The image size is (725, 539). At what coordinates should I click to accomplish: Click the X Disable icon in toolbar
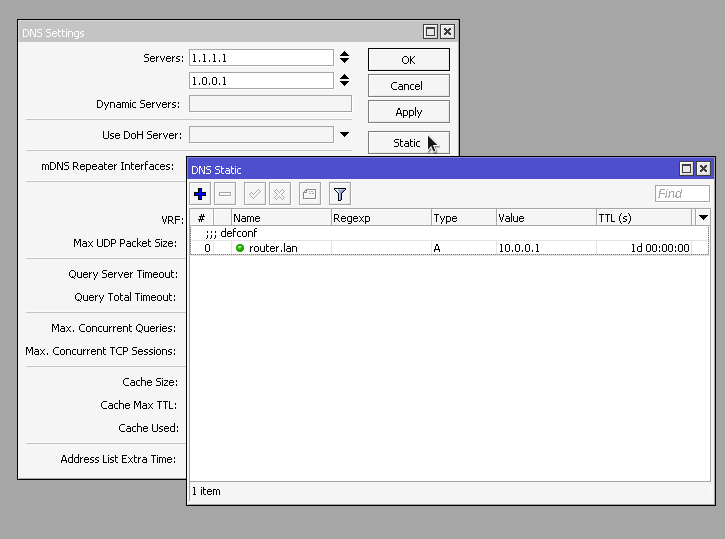point(280,194)
